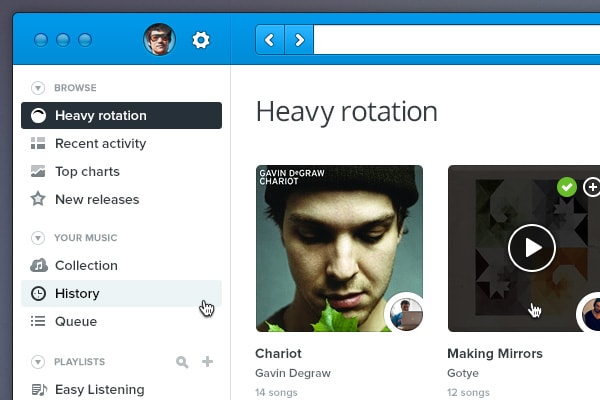The height and width of the screenshot is (400, 600).
Task: Click the Heavy rotation circle icon
Action: [x=38, y=116]
